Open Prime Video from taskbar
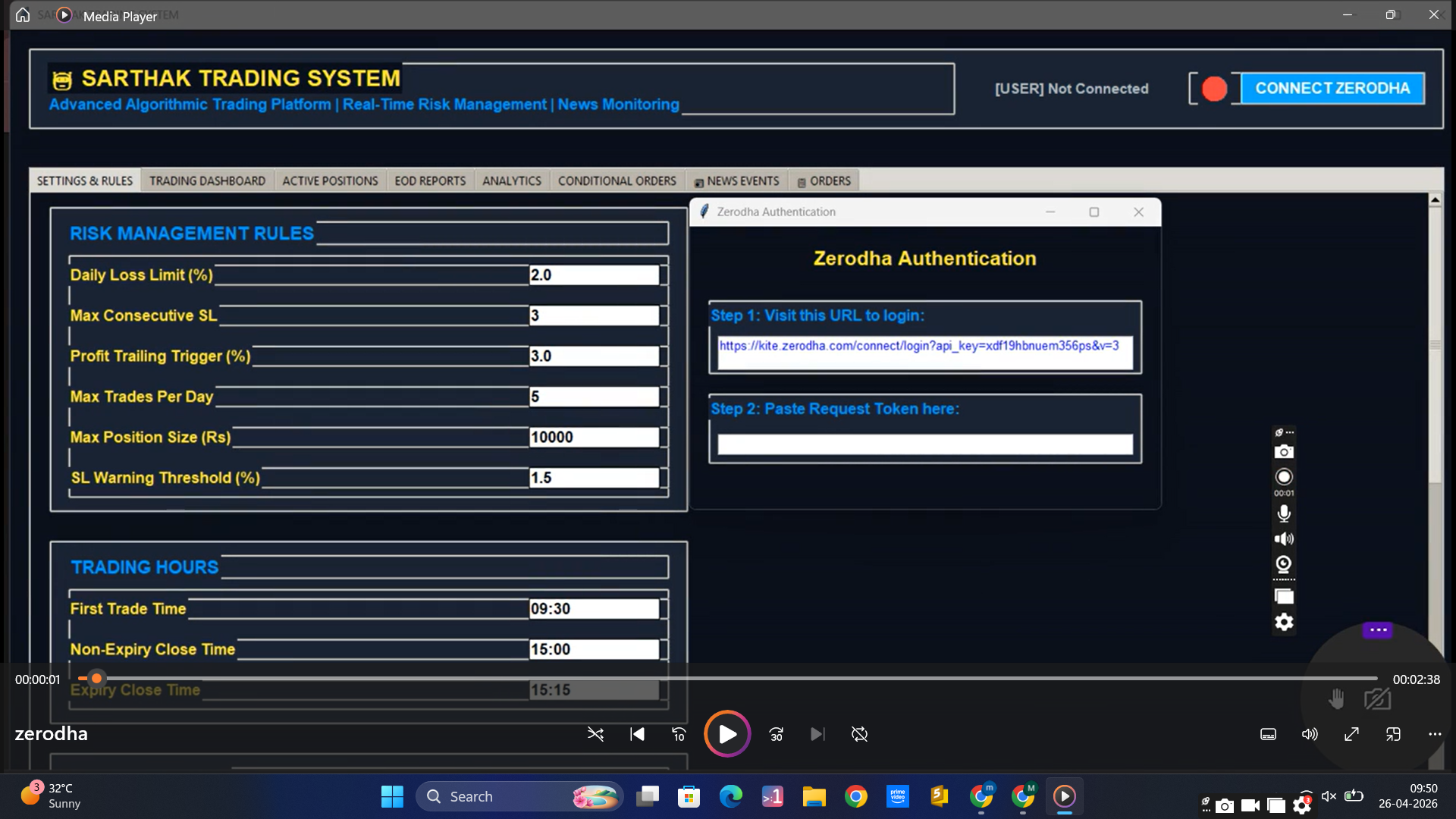 pyautogui.click(x=898, y=796)
